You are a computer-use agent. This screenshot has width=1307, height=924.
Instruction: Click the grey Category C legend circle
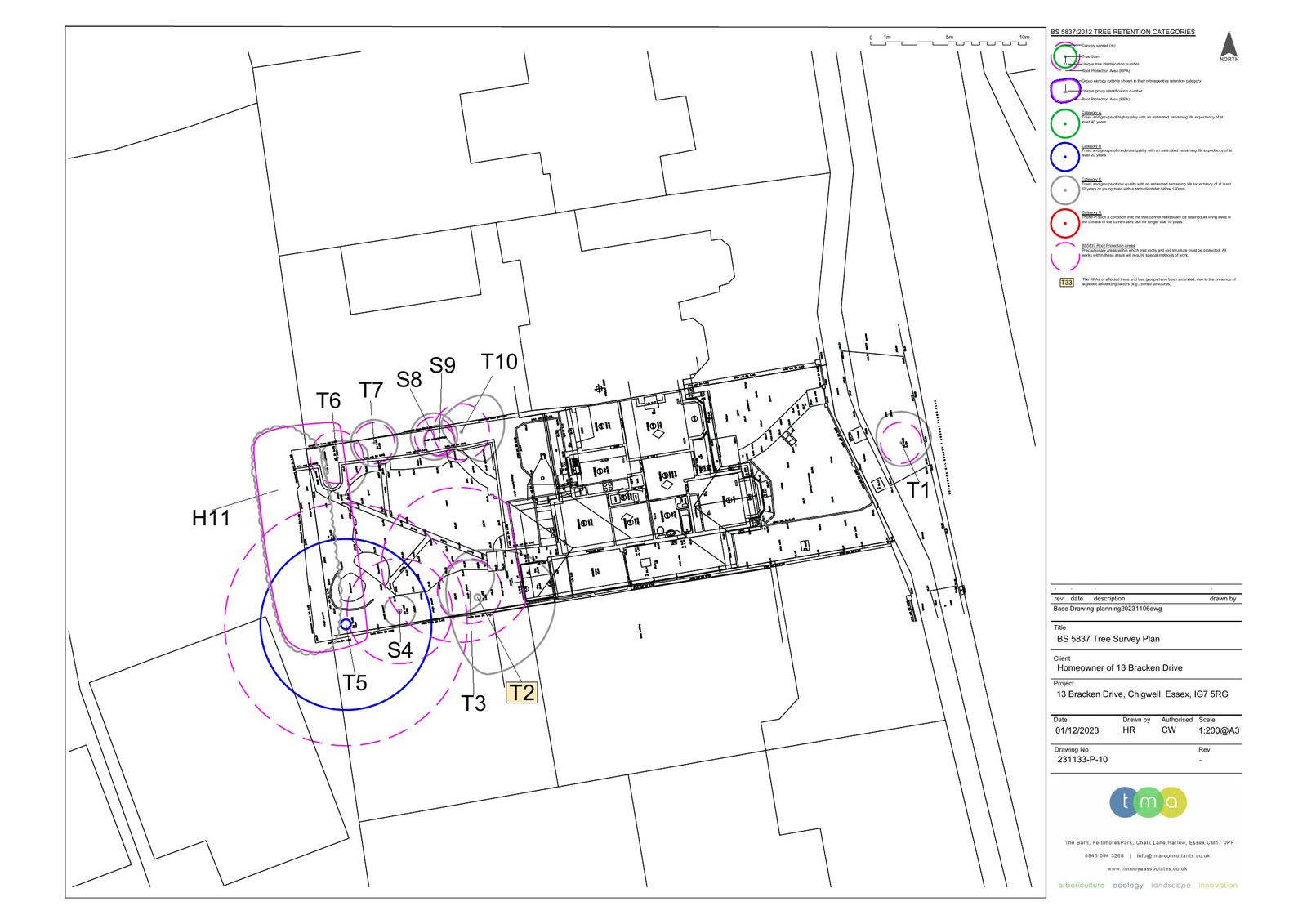(1064, 190)
